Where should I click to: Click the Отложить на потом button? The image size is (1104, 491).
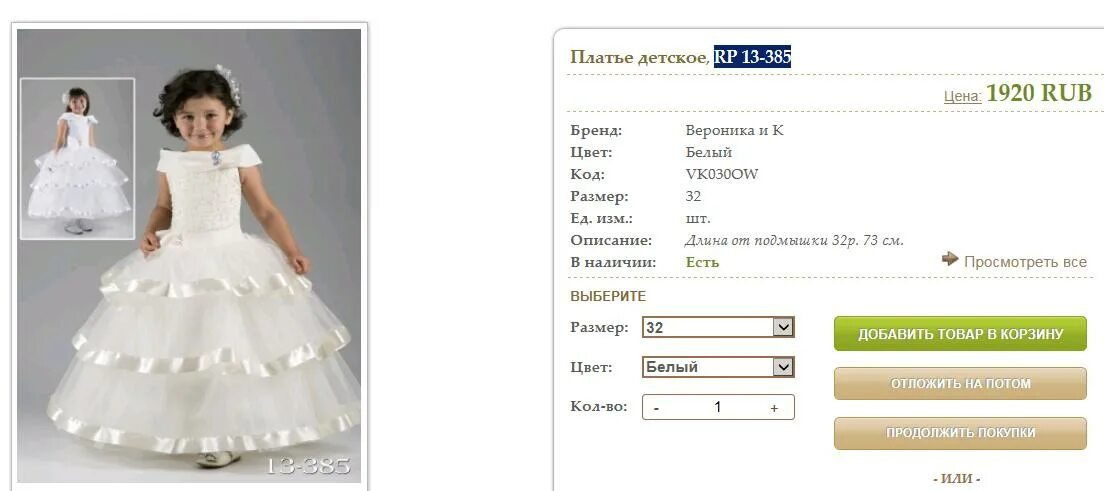[x=960, y=384]
